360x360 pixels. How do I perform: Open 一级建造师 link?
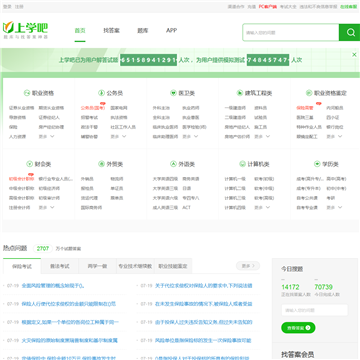point(235,108)
